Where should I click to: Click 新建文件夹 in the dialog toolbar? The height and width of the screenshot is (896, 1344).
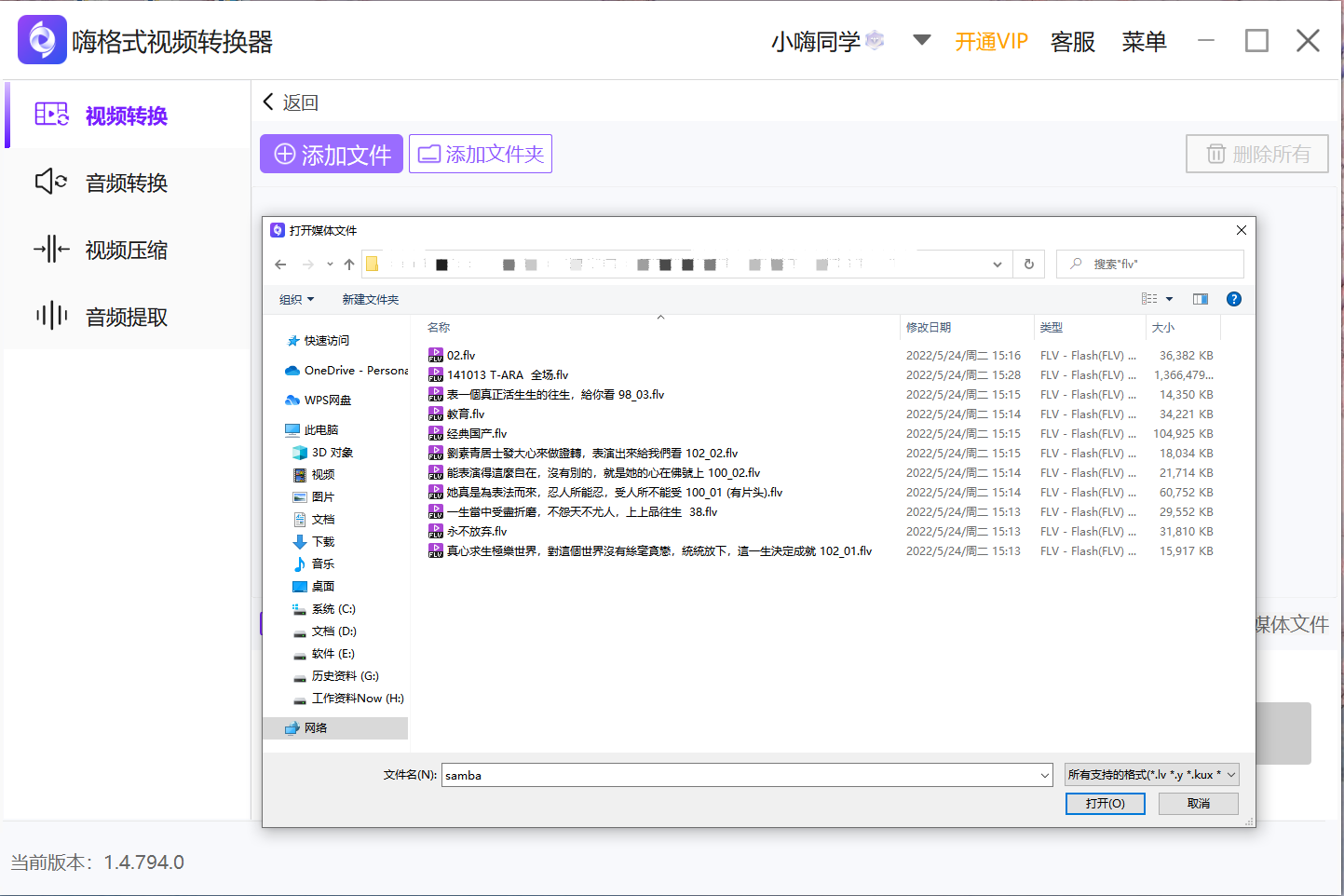[x=371, y=299]
